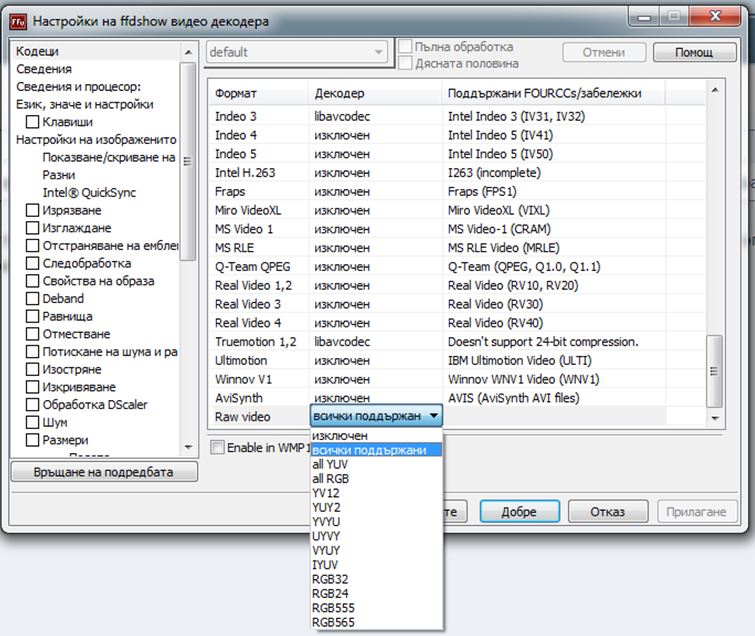Select 'Кодеци' in the settings tree
The height and width of the screenshot is (636, 755).
[37, 51]
